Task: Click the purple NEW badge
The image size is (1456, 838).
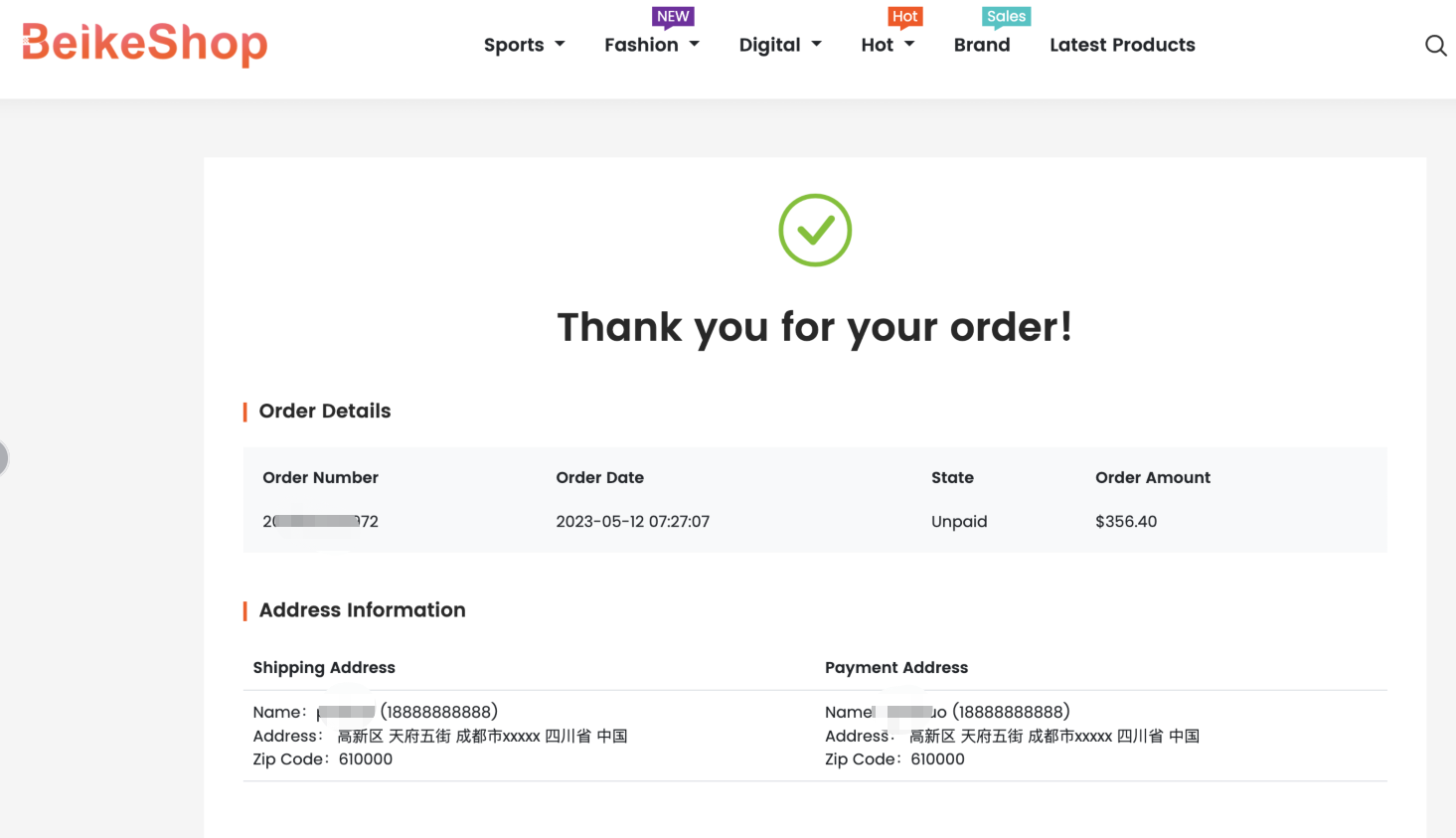Action: 673,17
